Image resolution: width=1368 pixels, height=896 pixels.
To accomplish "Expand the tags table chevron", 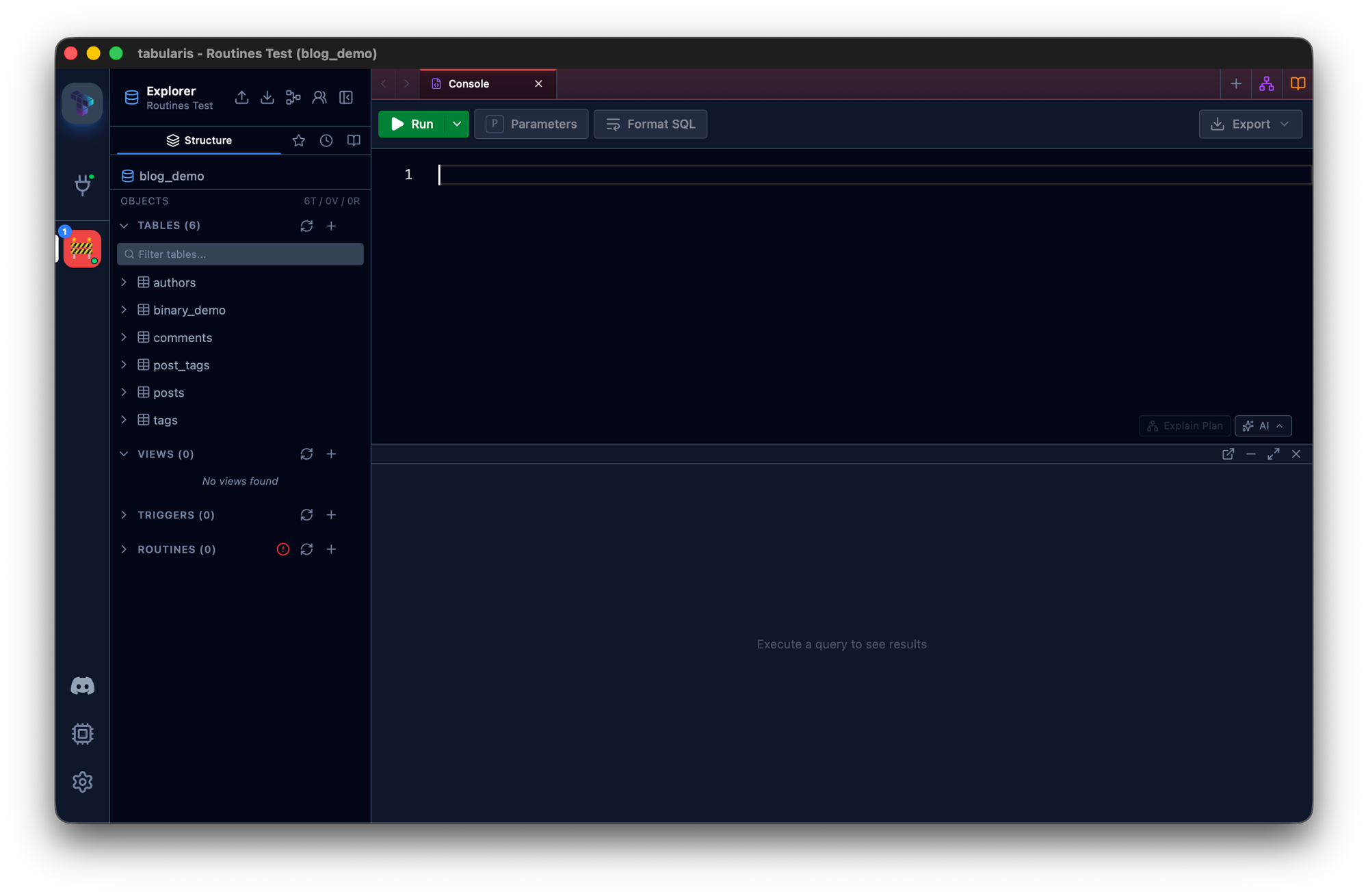I will point(124,420).
